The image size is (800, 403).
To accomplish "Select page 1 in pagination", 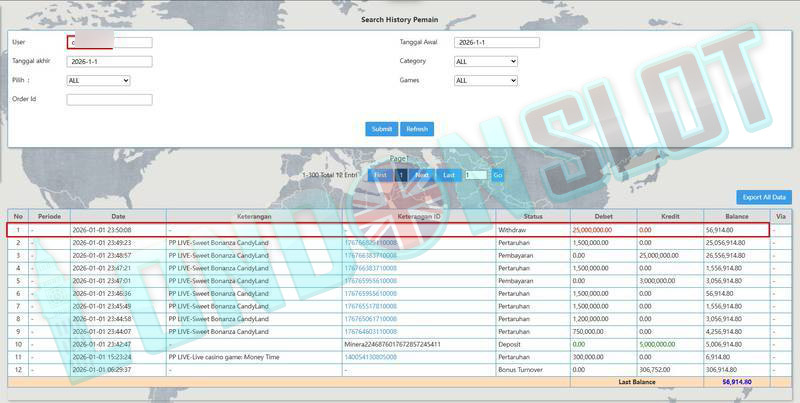I will click(x=401, y=175).
